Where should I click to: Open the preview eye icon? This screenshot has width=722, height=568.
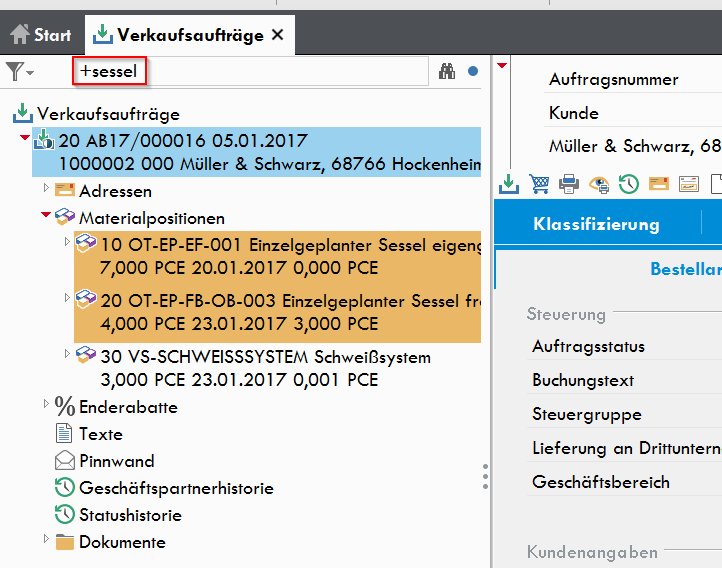coord(599,184)
